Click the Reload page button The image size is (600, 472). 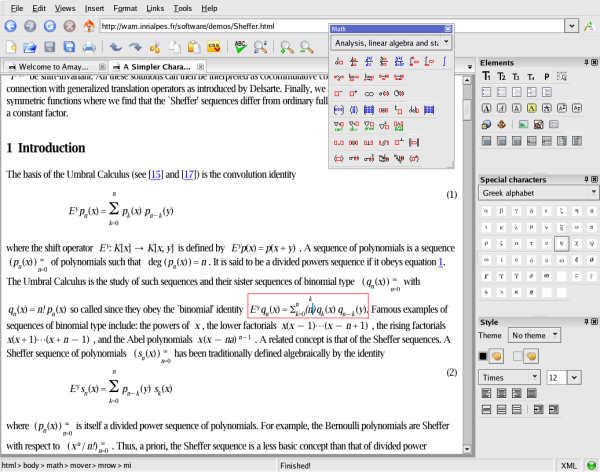point(47,25)
